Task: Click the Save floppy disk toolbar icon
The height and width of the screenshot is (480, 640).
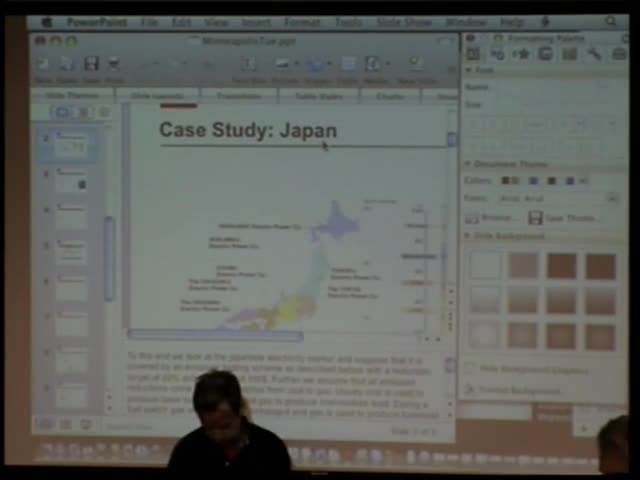Action: [91, 64]
